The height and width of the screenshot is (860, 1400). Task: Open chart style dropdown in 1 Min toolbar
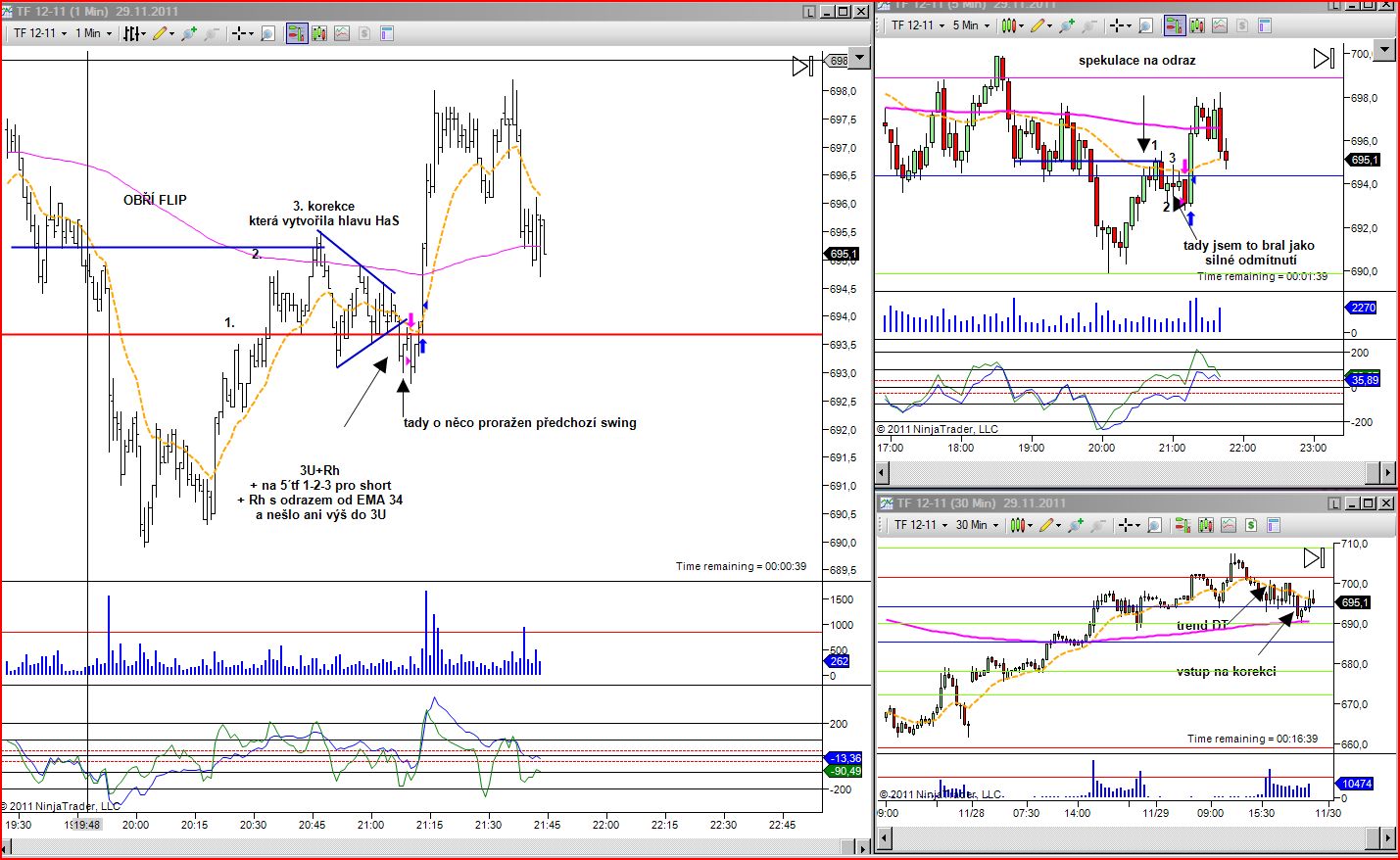point(135,33)
